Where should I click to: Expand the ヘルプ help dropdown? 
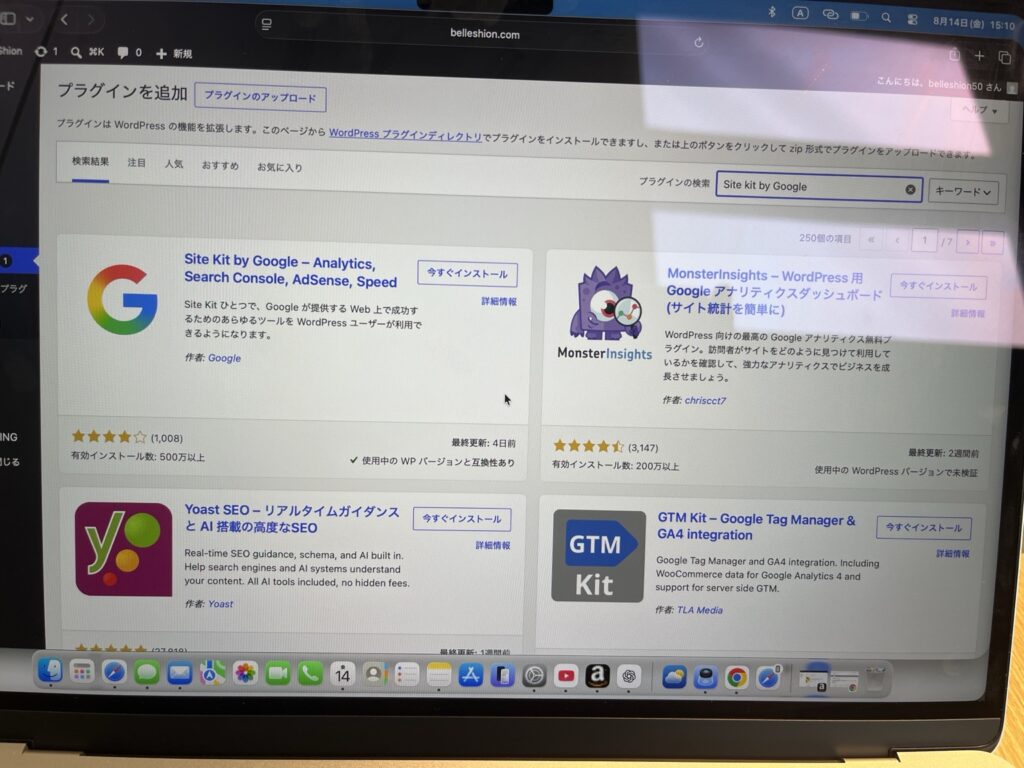980,110
